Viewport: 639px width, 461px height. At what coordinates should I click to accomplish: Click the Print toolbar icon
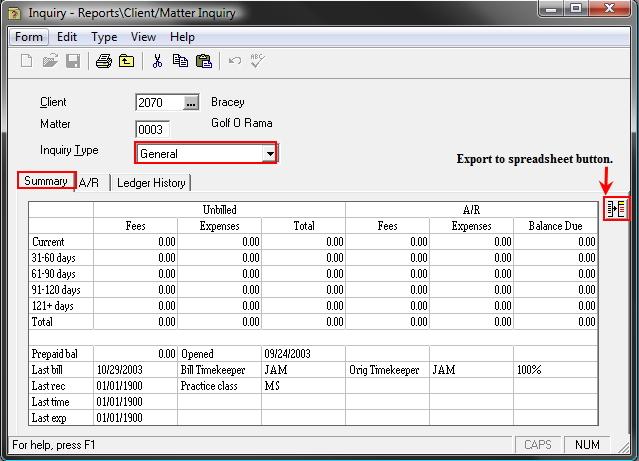(x=103, y=61)
